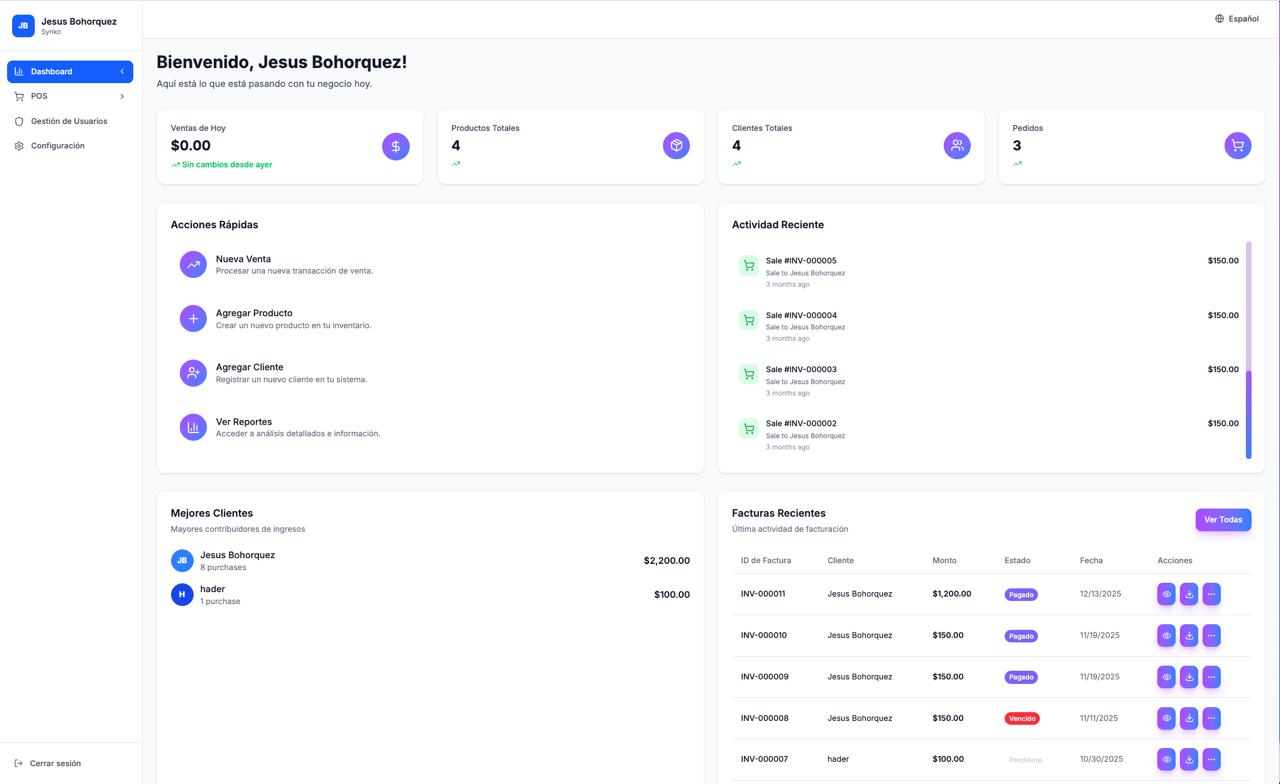Viewport: 1280px width, 784px height.
Task: Open the Español language selector
Action: pos(1237,19)
